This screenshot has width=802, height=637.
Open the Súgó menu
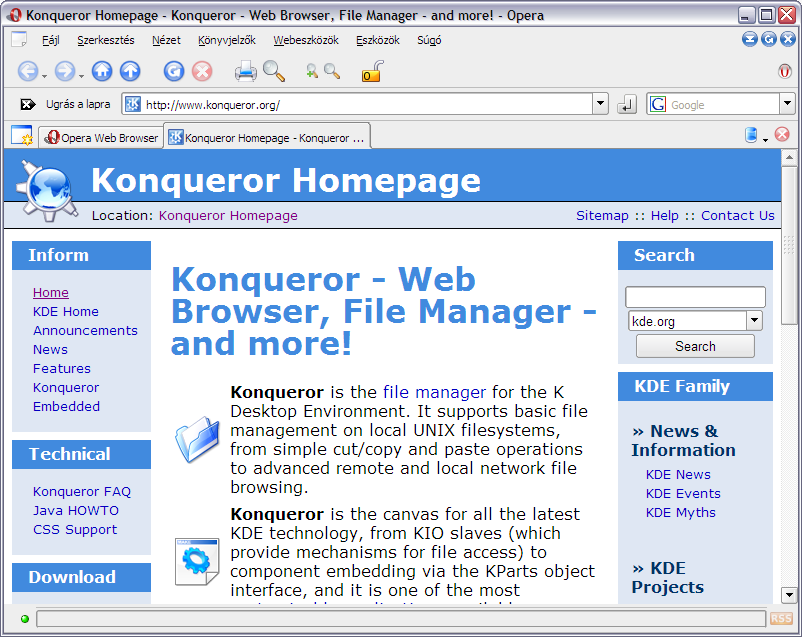(429, 40)
